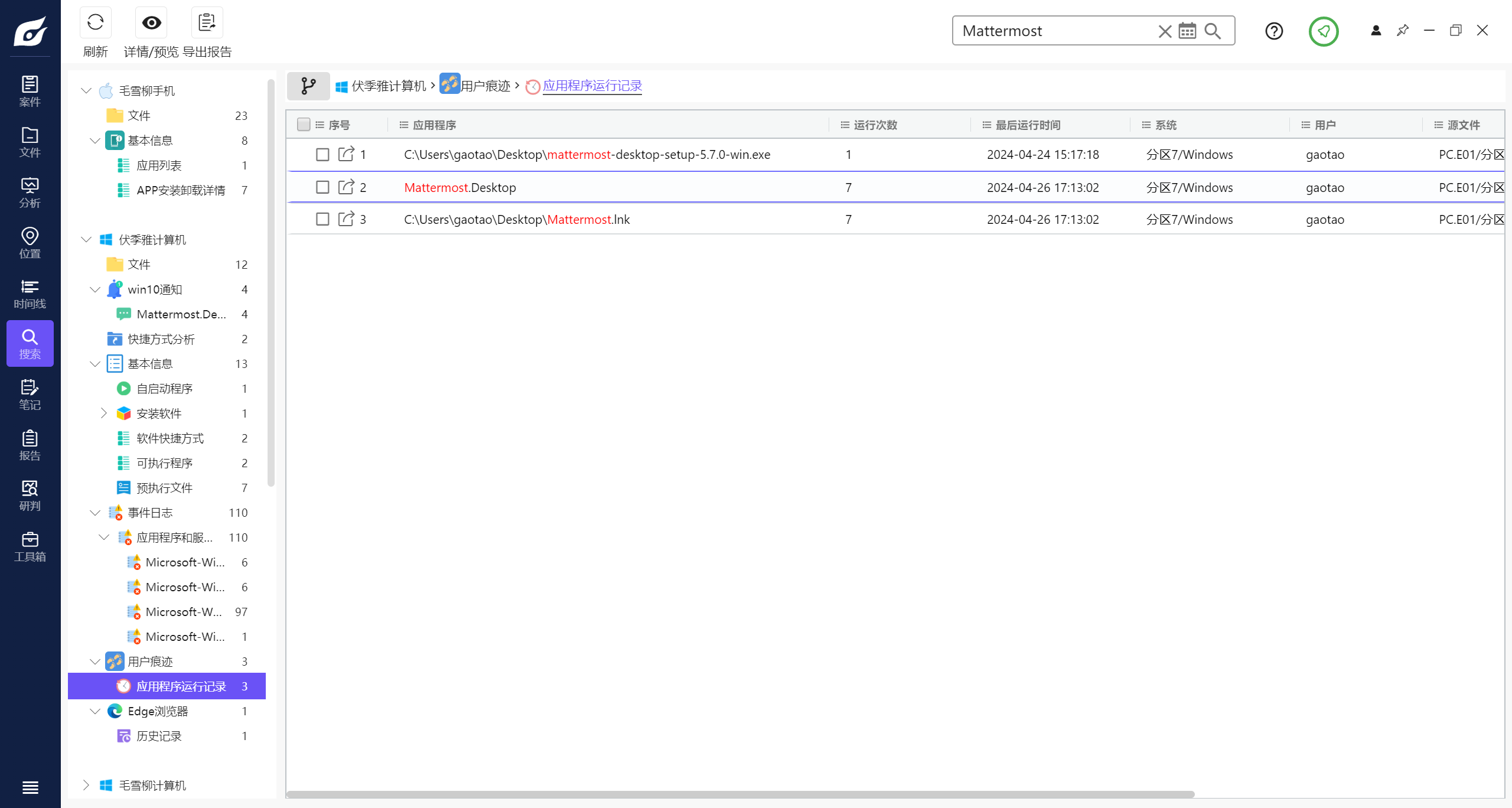Open the Details/Preview (详情/预览) eye icon
Viewport: 1512px width, 808px height.
[151, 23]
